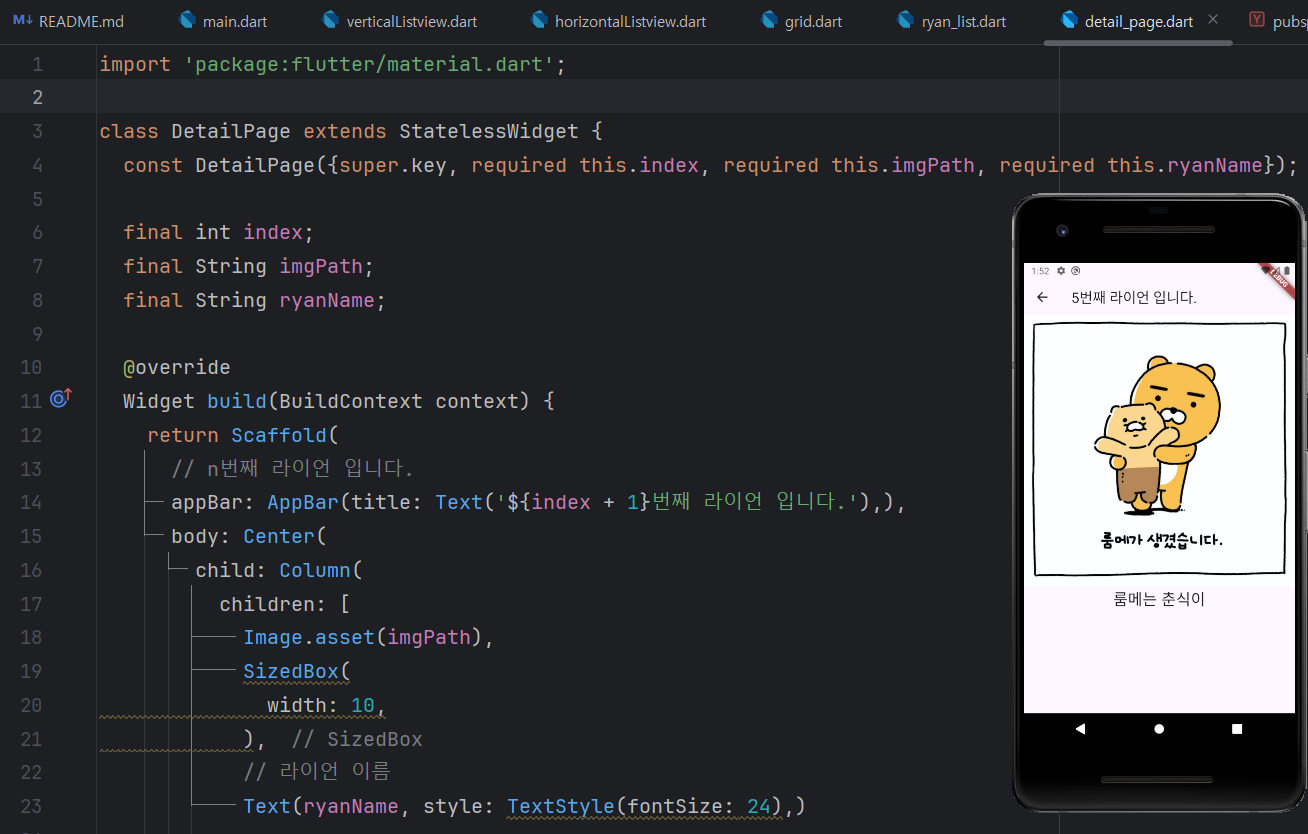
Task: Click 'this.imgPath' in the constructor line
Action: (903, 165)
